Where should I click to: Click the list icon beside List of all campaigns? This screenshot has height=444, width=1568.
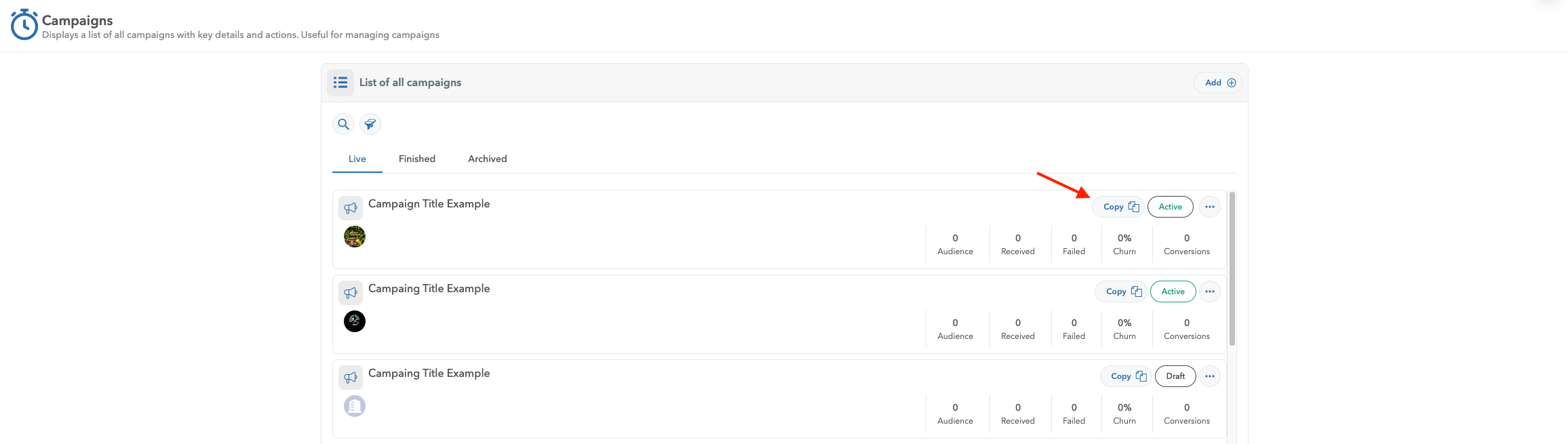(x=340, y=83)
